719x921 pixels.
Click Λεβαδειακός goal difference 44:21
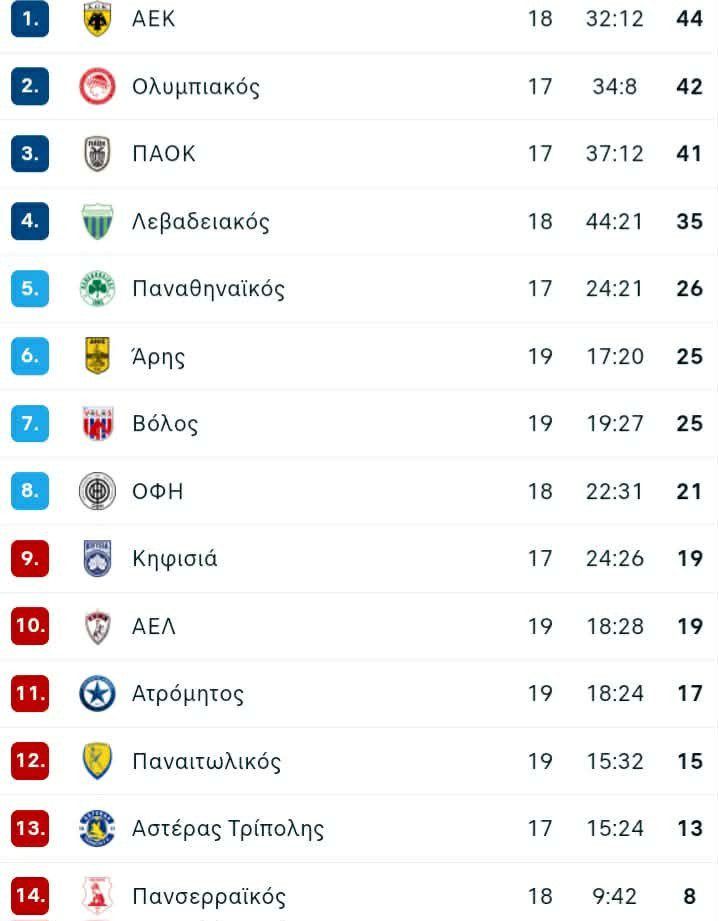(614, 221)
